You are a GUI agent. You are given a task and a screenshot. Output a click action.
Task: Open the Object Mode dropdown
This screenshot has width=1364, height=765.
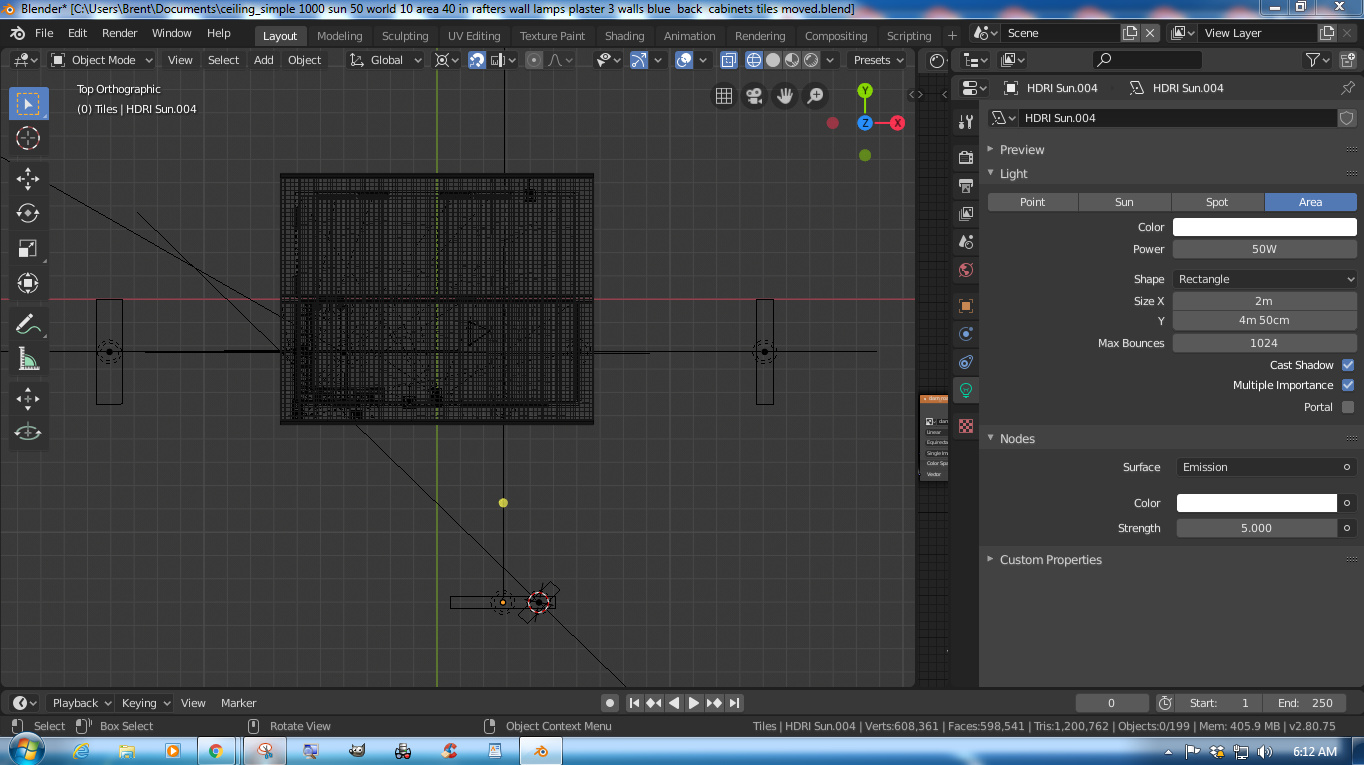click(x=102, y=60)
